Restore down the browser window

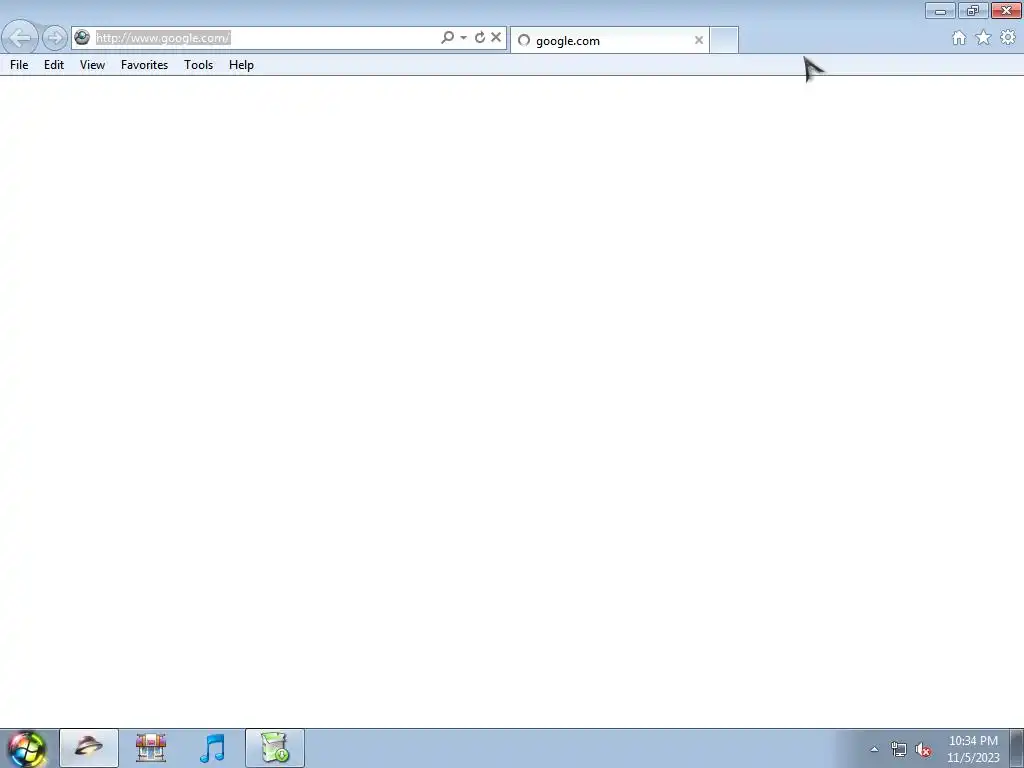click(973, 10)
